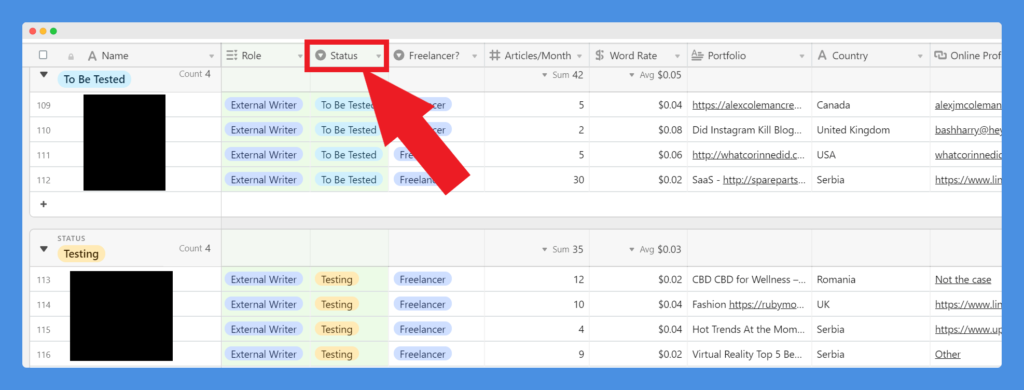Image resolution: width=1024 pixels, height=390 pixels.
Task: Open the spareparts link in row 112
Action: [x=763, y=180]
